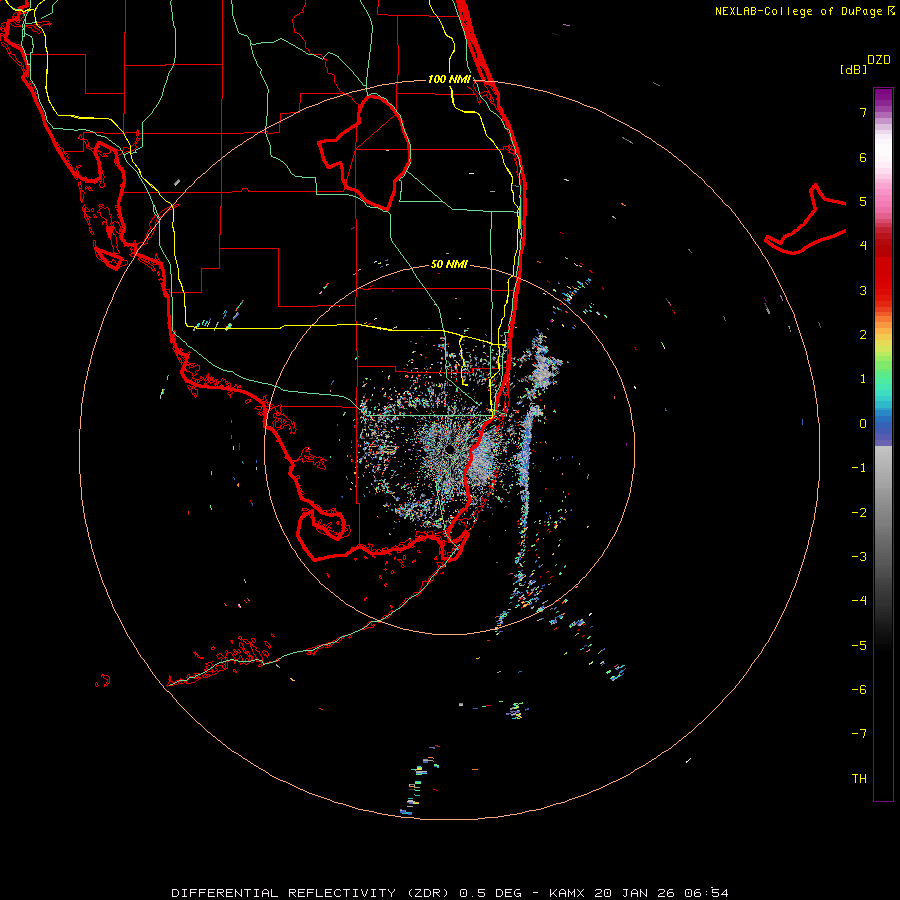The image size is (900, 900).
Task: Click the scale value -6 label
Action: point(859,690)
